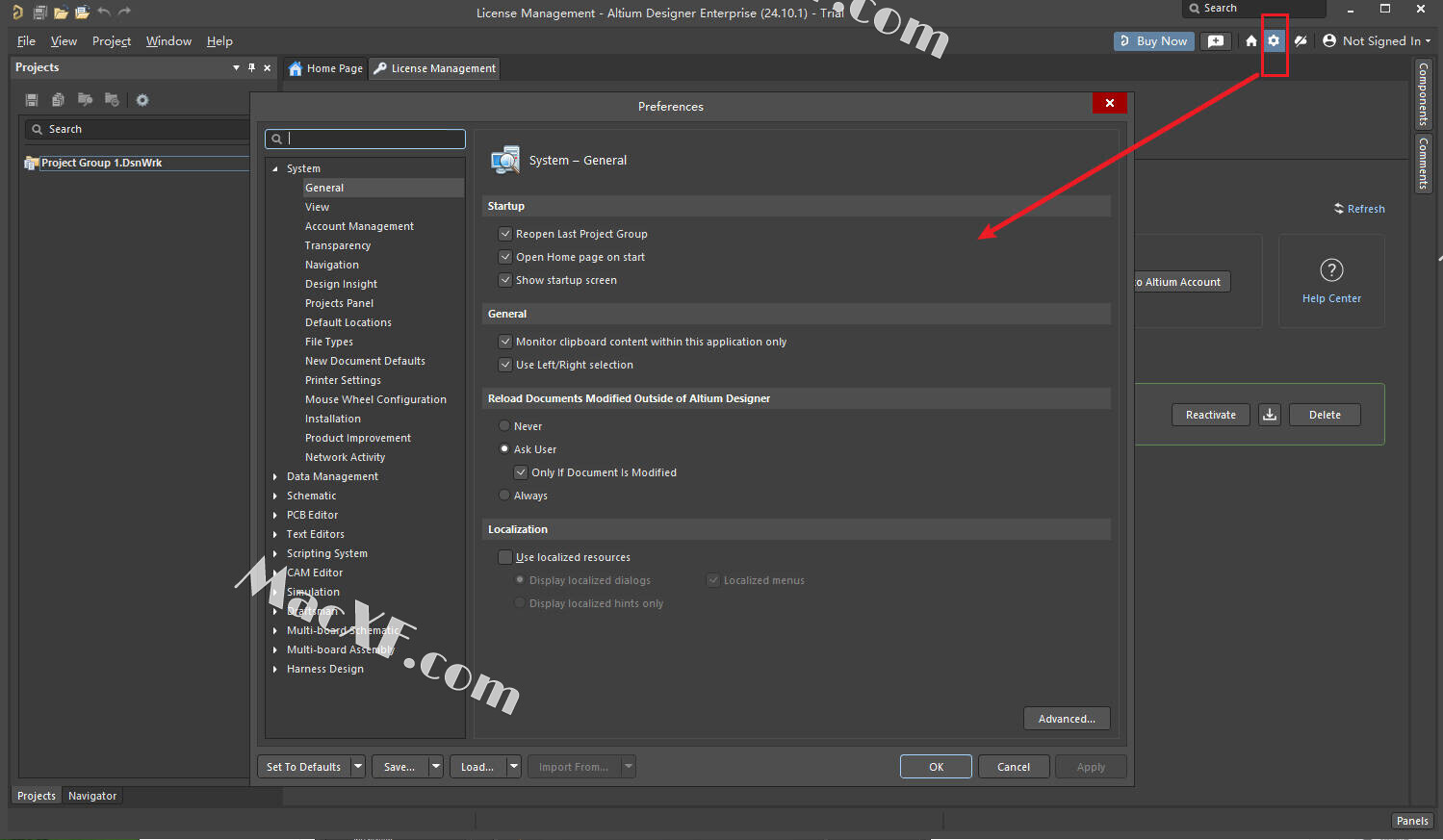Open the Save... dropdown arrow
Screen dimensions: 1443x840
436,767
